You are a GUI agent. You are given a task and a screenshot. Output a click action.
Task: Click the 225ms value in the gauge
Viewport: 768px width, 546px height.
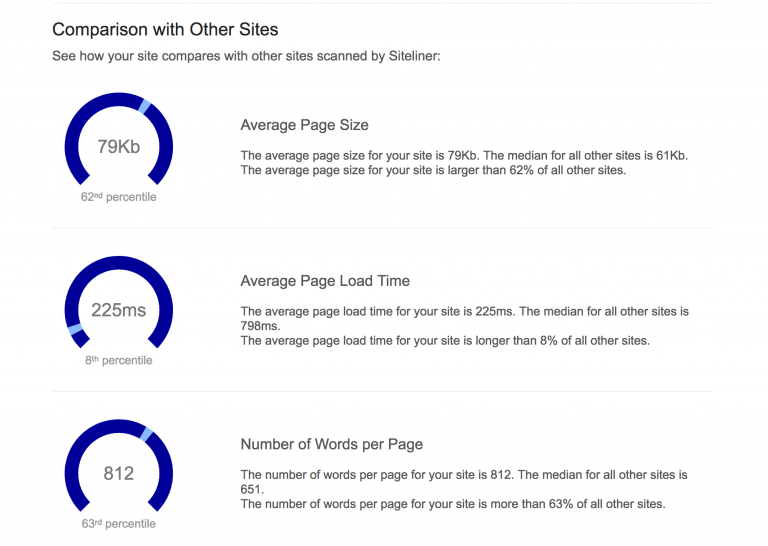point(119,310)
